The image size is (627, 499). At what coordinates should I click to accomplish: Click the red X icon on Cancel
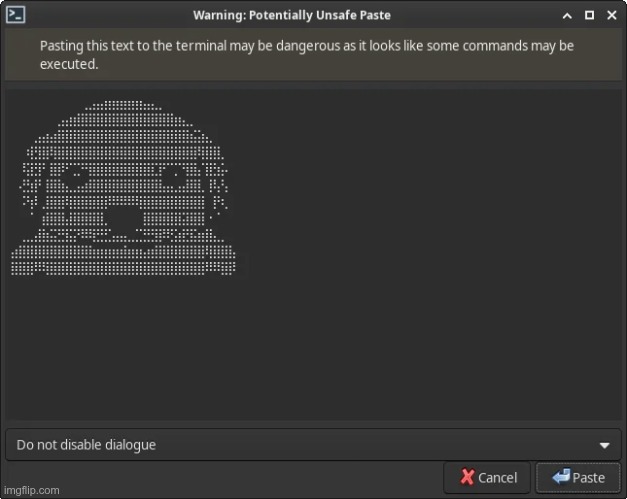(467, 477)
